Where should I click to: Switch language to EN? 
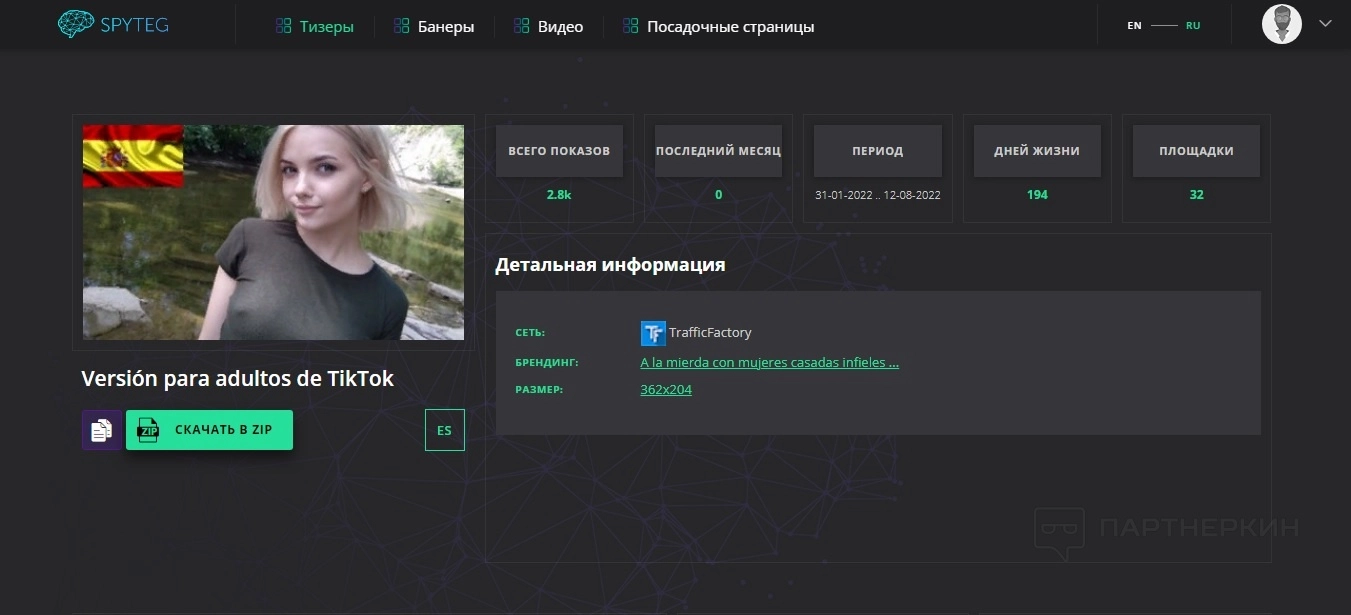[1134, 26]
